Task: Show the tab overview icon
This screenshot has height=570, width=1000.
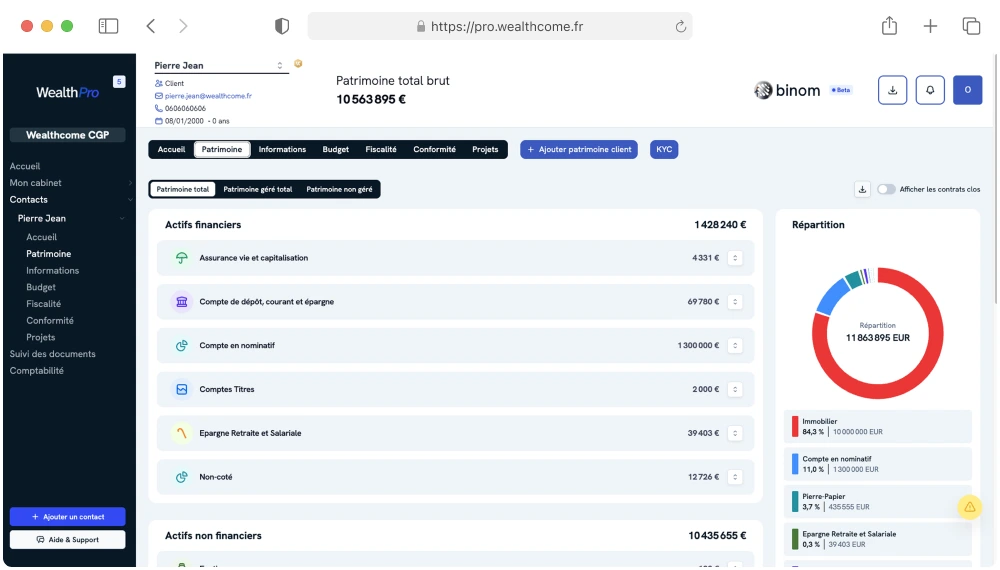Action: [971, 26]
